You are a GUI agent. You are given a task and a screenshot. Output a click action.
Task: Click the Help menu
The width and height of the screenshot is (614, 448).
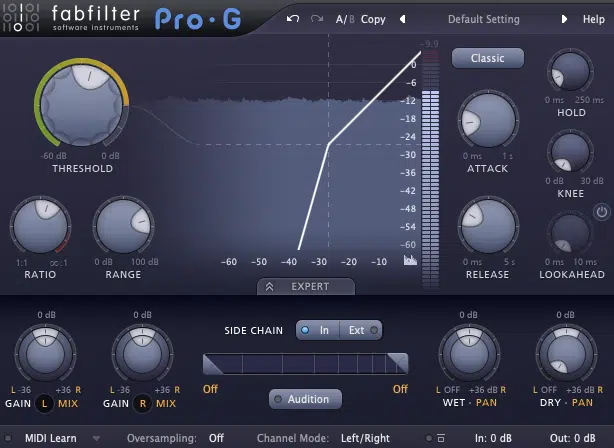[594, 19]
